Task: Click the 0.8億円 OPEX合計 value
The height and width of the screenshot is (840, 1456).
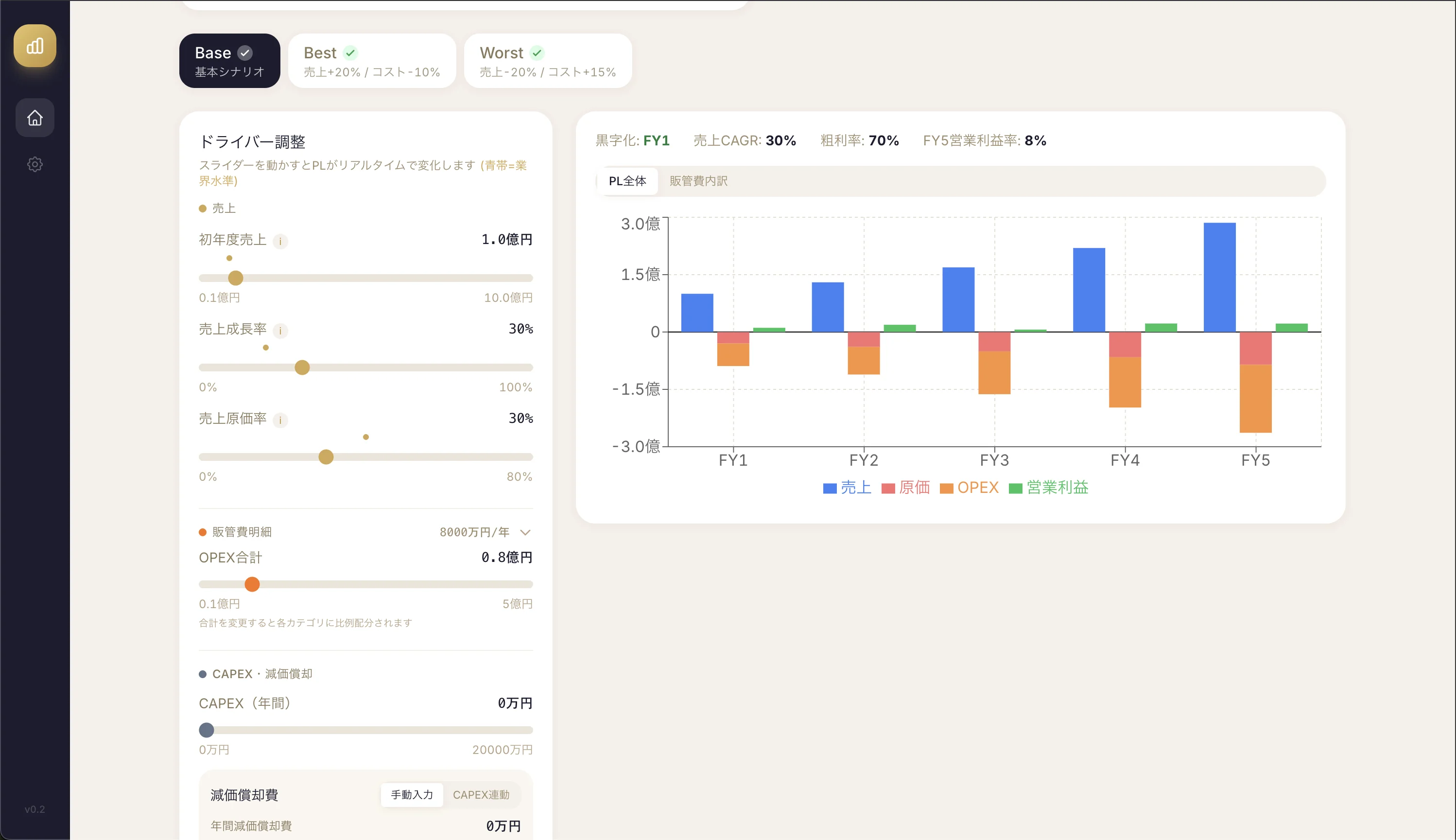Action: click(507, 557)
